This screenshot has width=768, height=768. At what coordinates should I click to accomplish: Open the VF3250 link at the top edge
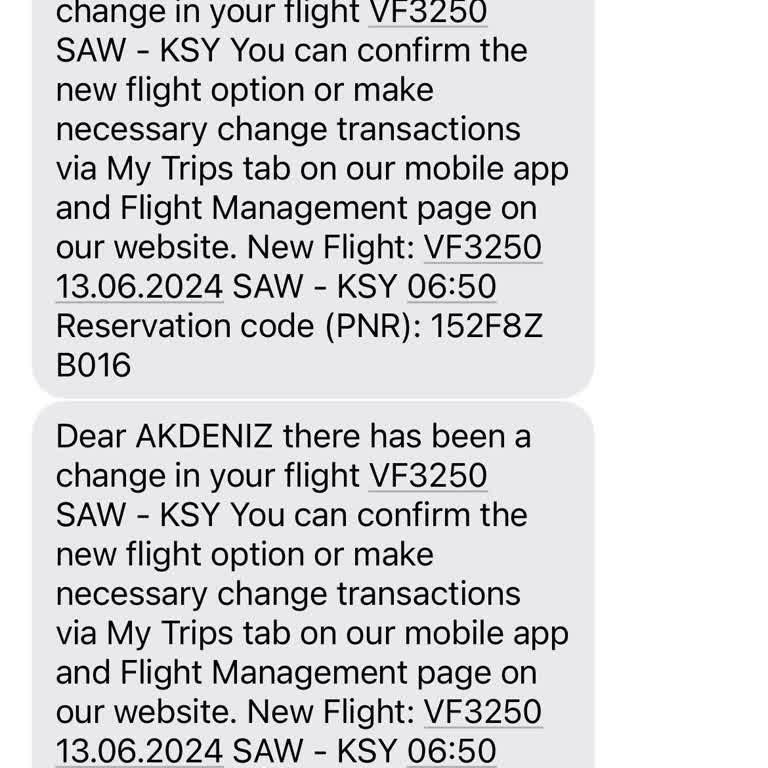[428, 12]
